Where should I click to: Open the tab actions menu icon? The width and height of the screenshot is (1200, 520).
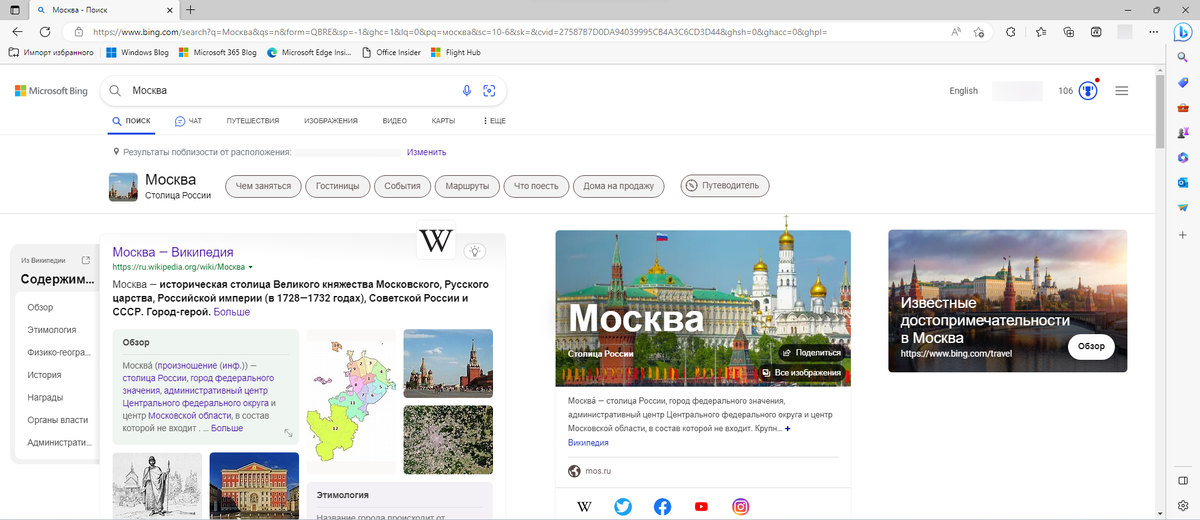pyautogui.click(x=14, y=9)
